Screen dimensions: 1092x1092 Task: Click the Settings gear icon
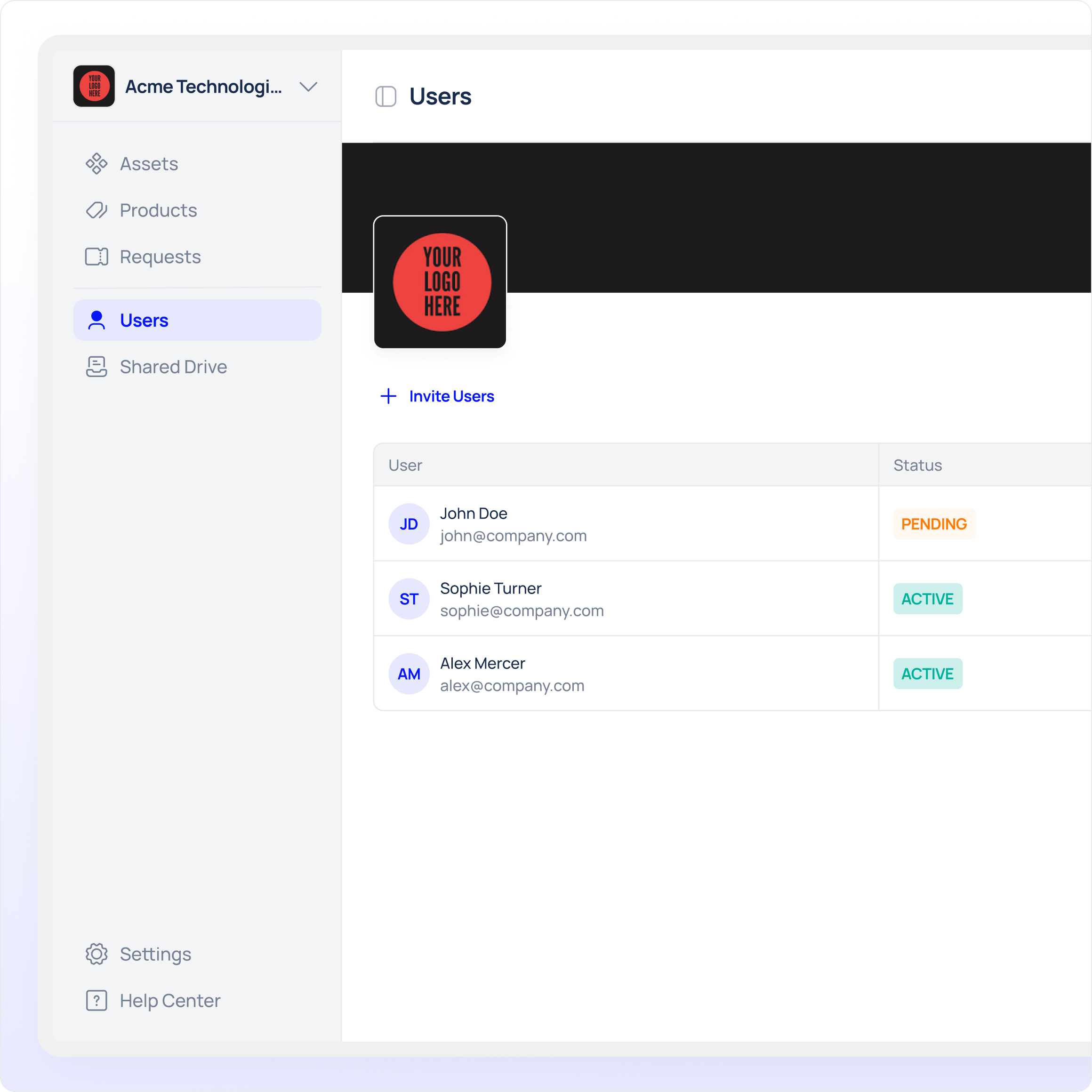coord(96,954)
